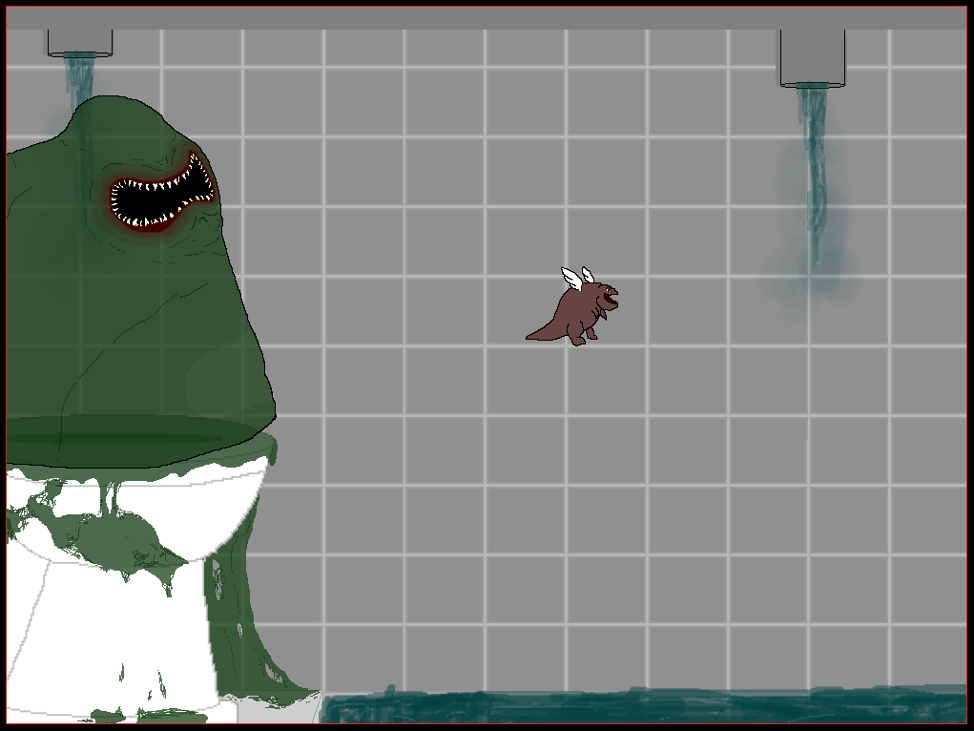Click the monster's toothy mouth
Viewport: 974px width, 731px height.
click(x=155, y=195)
